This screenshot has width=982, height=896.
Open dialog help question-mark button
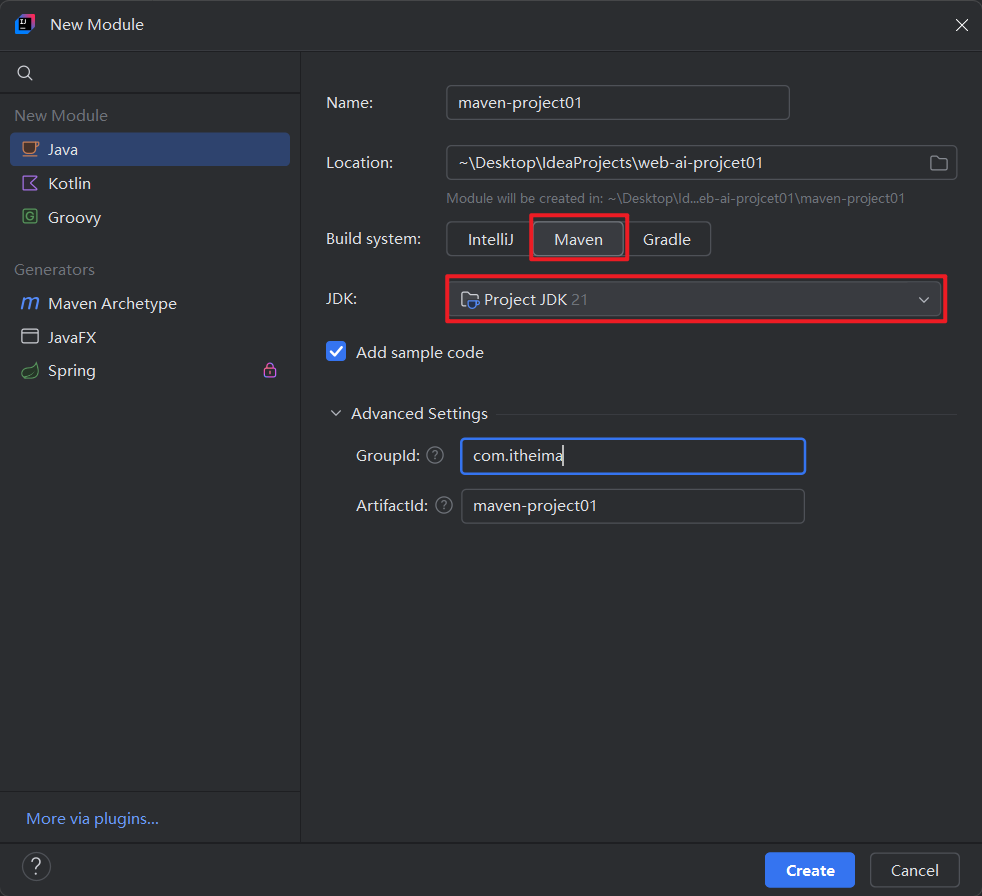36,867
